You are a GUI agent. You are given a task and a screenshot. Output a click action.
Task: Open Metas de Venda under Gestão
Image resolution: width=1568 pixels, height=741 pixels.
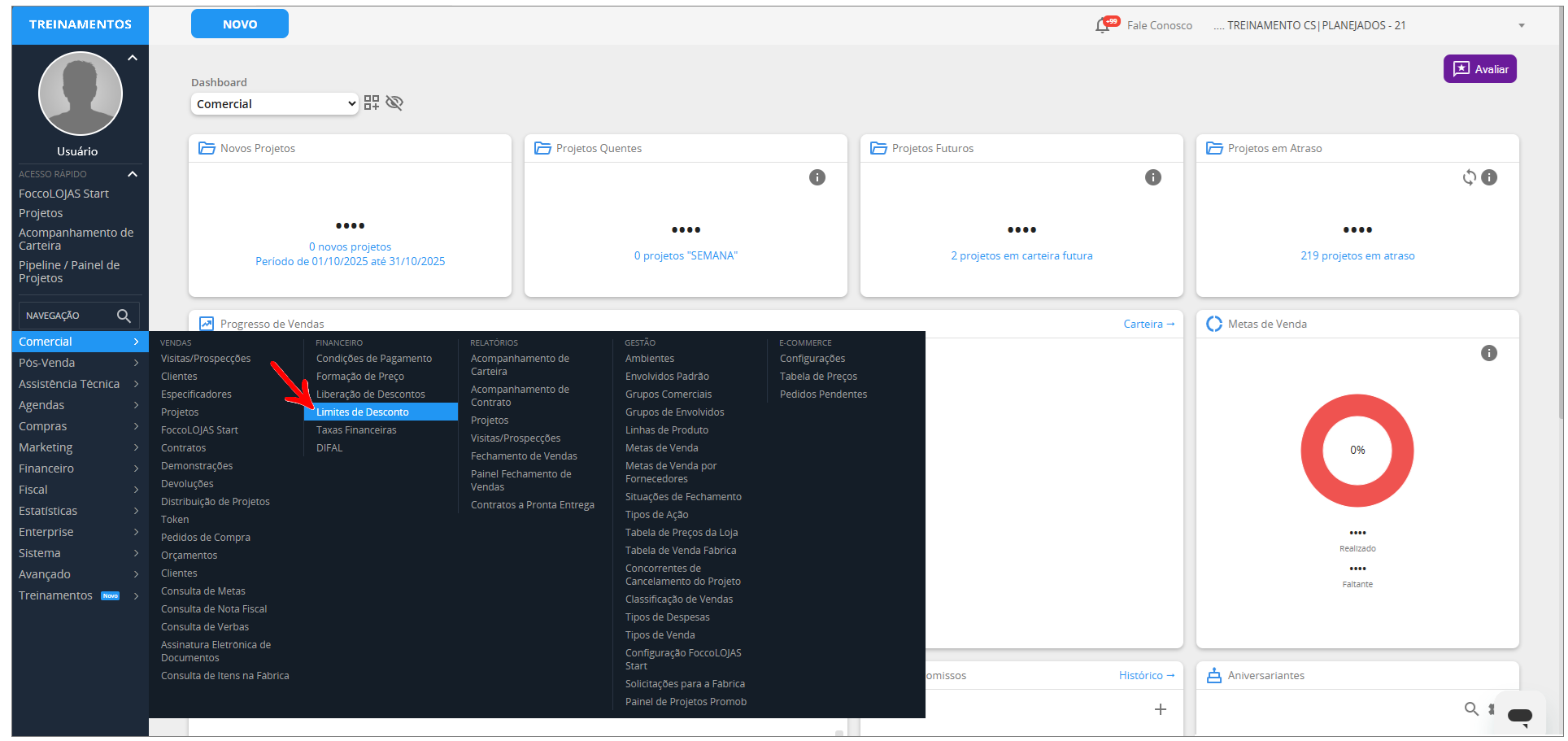[662, 448]
